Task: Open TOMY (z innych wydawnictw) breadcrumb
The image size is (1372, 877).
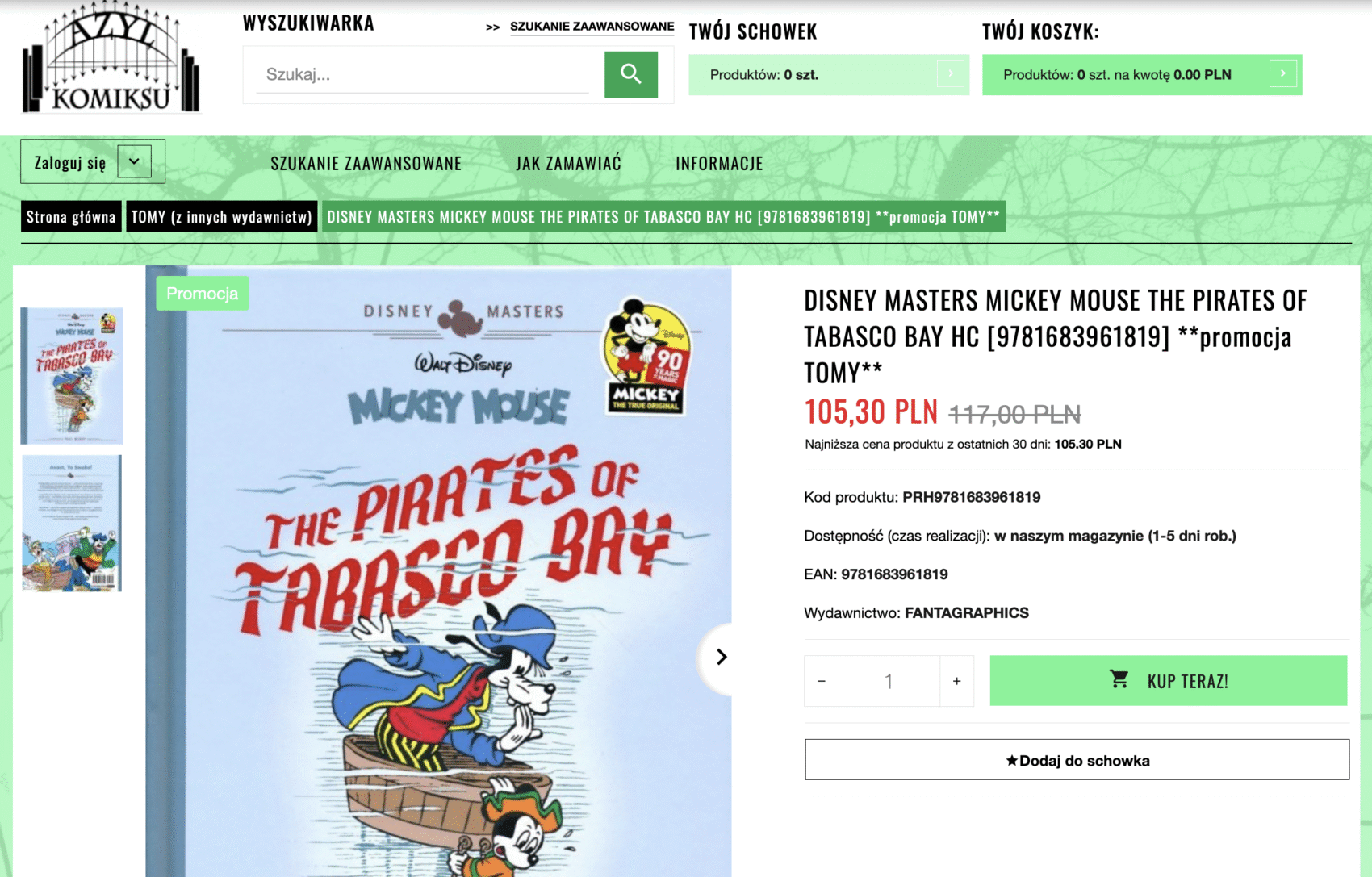Action: pos(221,216)
